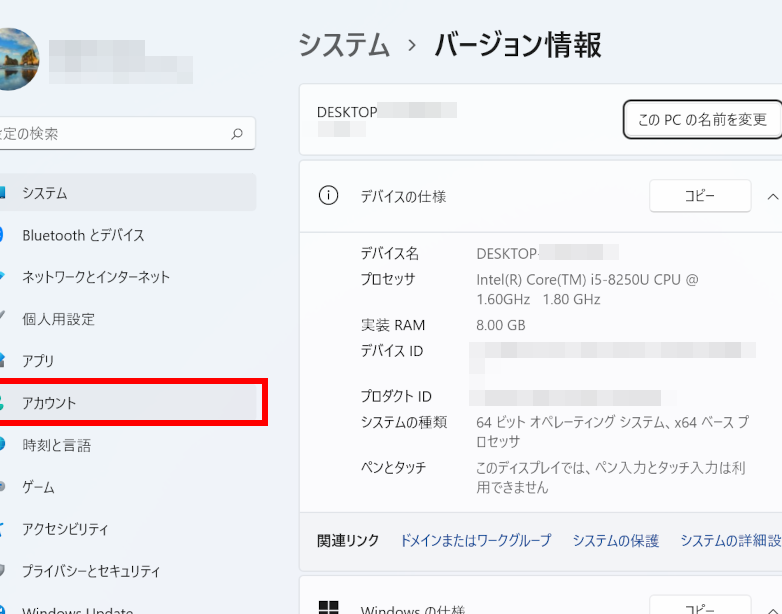The height and width of the screenshot is (614, 782).
Task: Click the システムの種類 label
Action: point(404,422)
